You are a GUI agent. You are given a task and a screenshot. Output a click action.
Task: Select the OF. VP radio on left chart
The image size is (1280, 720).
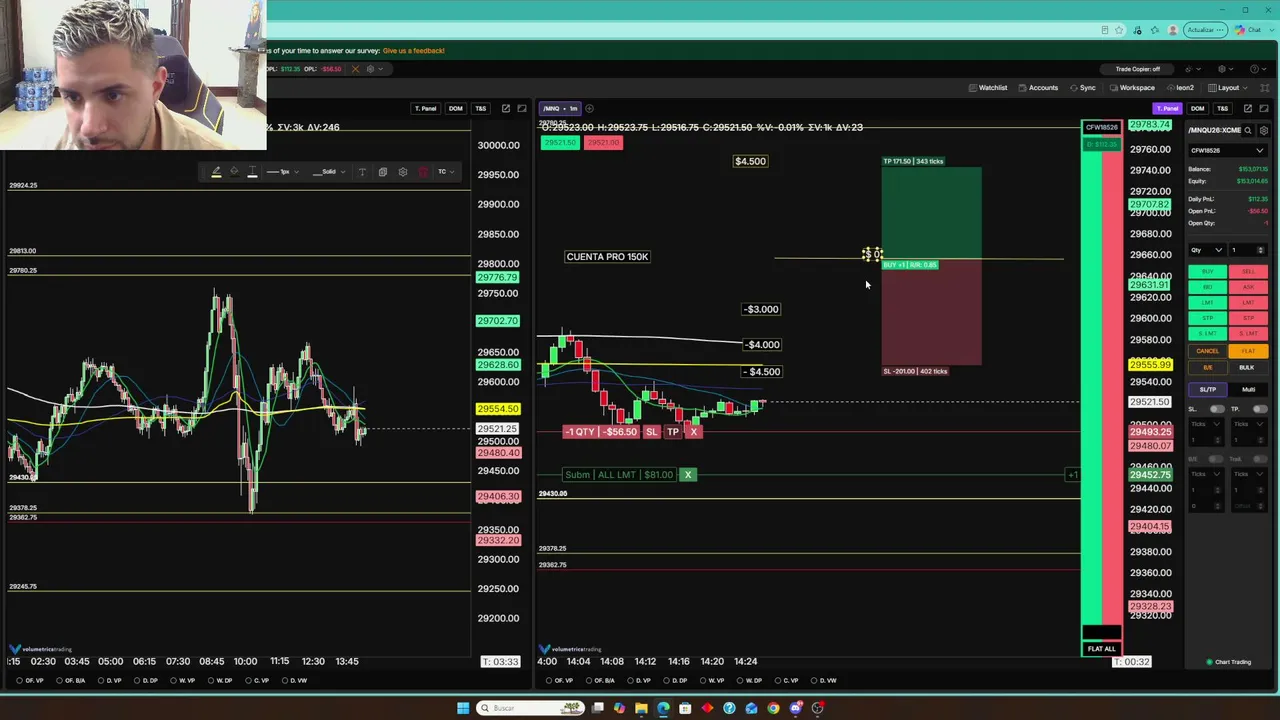[x=30, y=681]
